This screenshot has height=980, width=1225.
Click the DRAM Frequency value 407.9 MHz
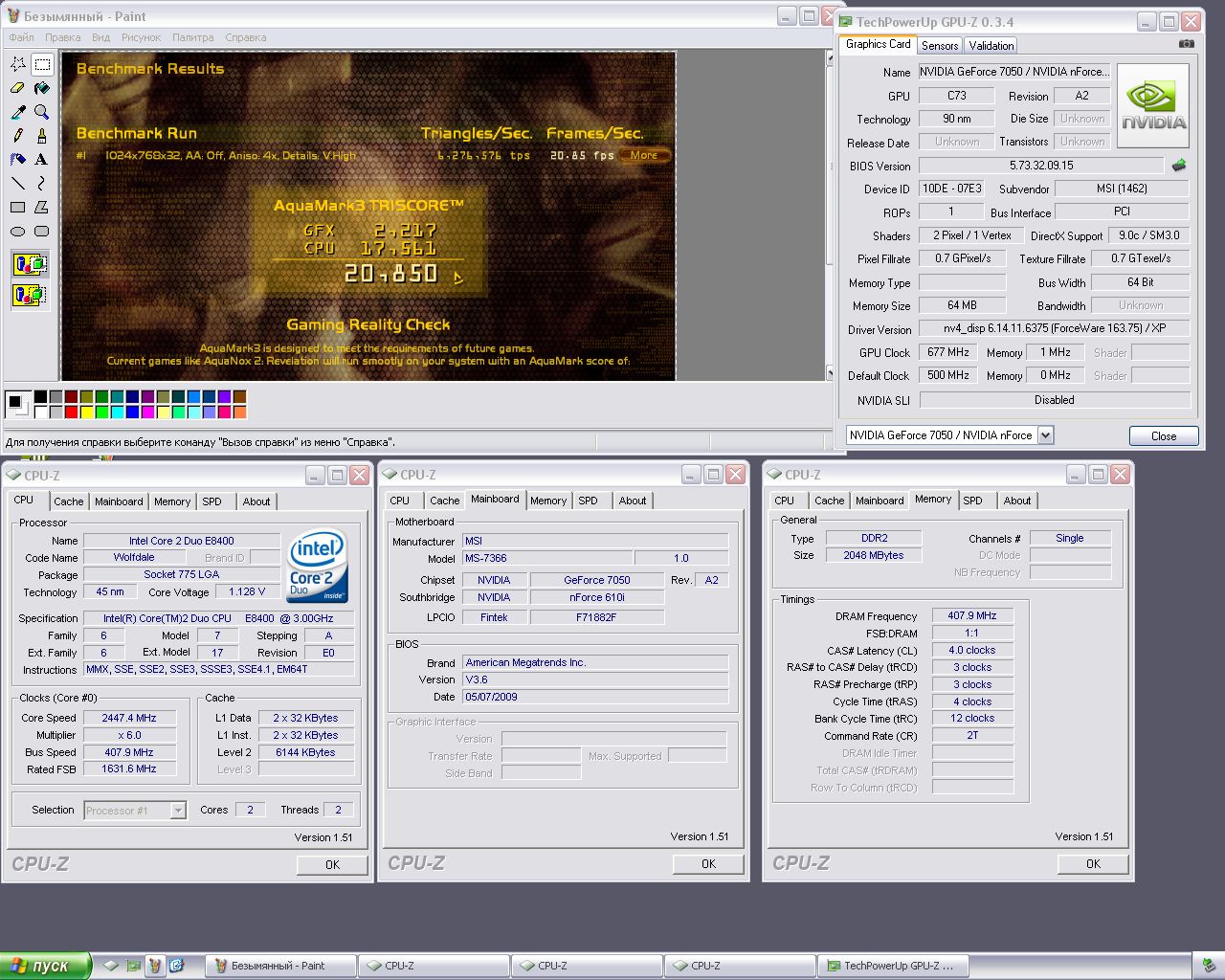[x=972, y=615]
